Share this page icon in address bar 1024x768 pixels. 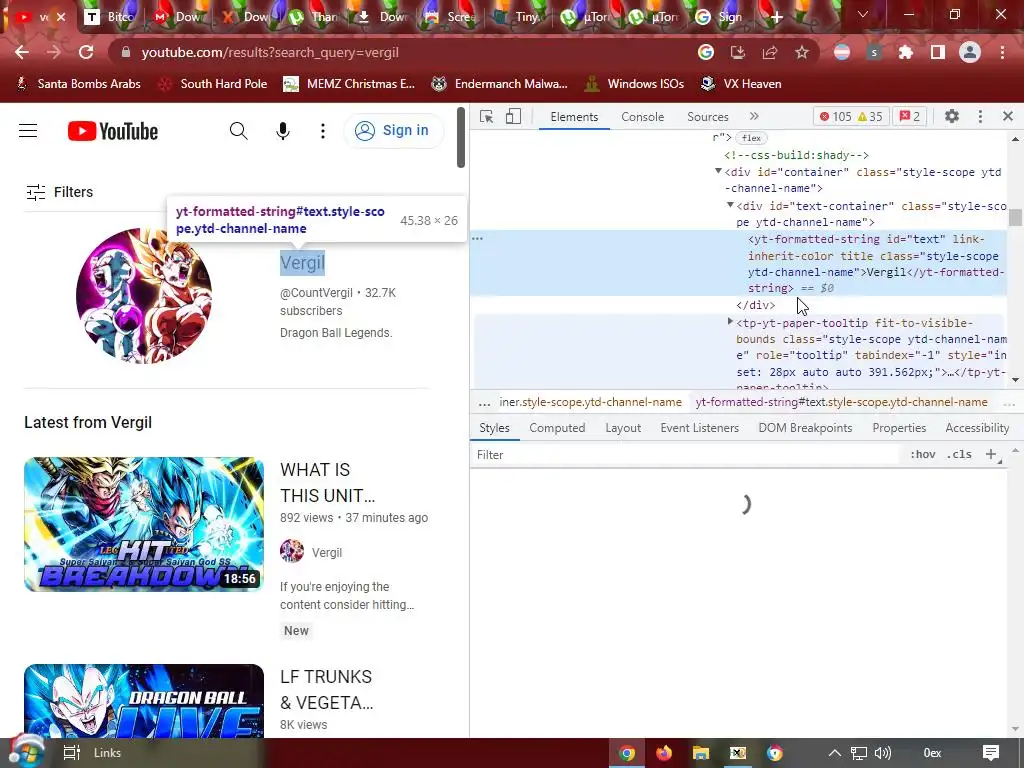tap(769, 52)
